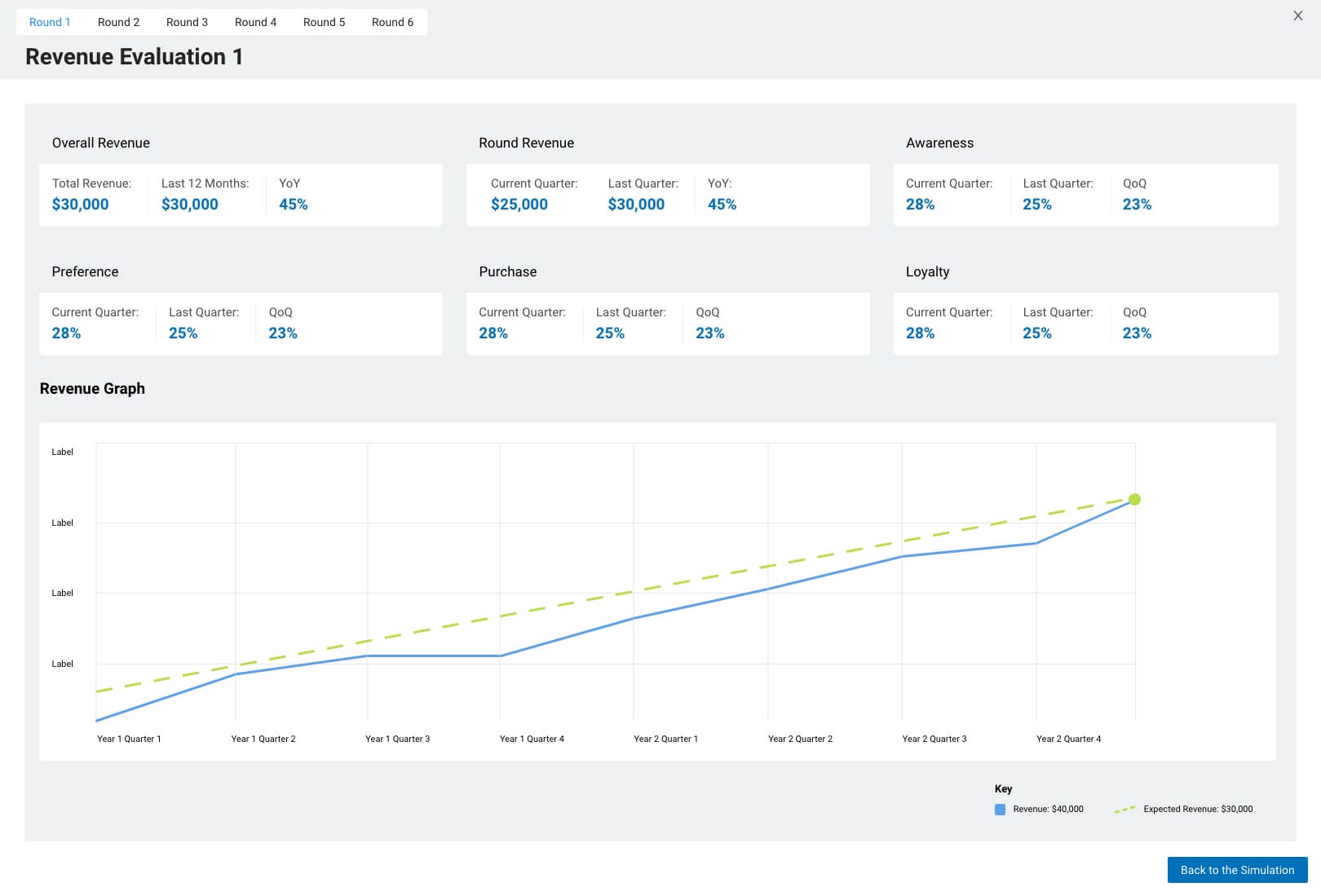Click Purchase Current Quarter 28% value
The width and height of the screenshot is (1321, 896).
coord(493,333)
